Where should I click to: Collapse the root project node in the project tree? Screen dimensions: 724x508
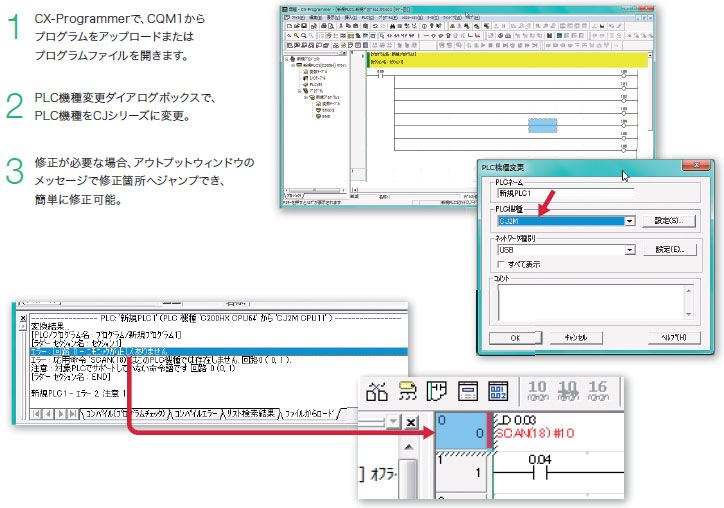(x=286, y=59)
